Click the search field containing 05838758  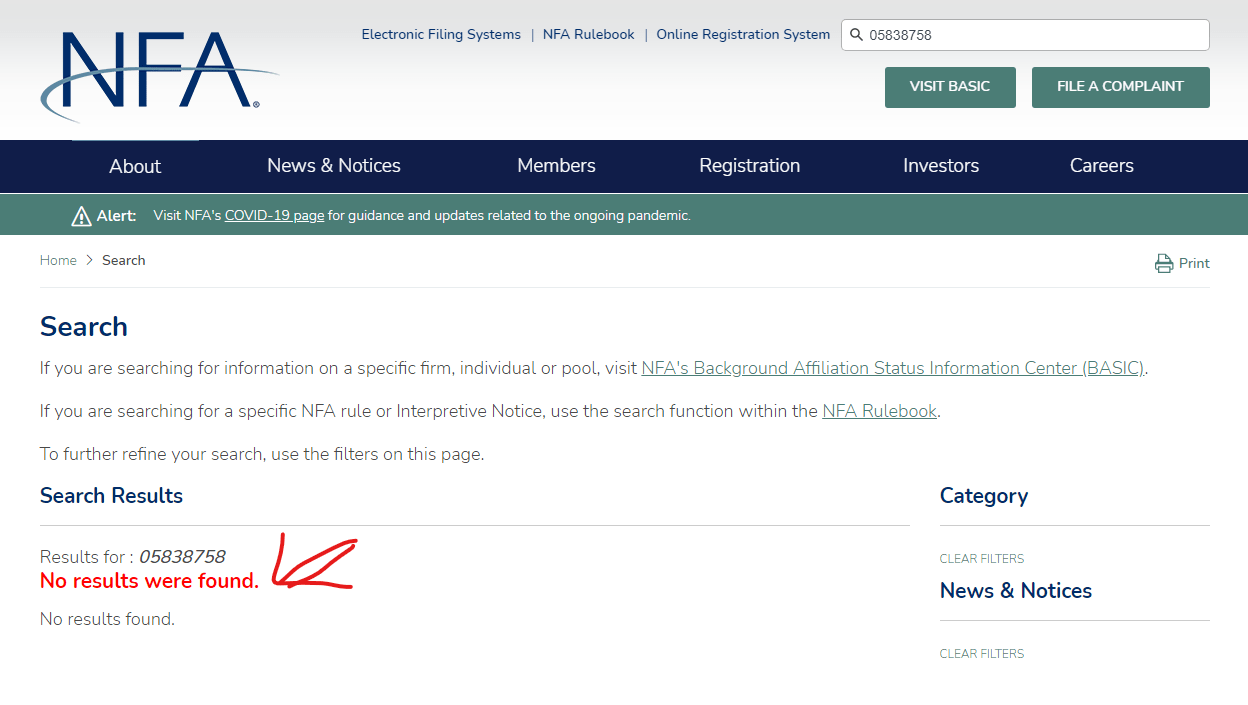(1025, 35)
